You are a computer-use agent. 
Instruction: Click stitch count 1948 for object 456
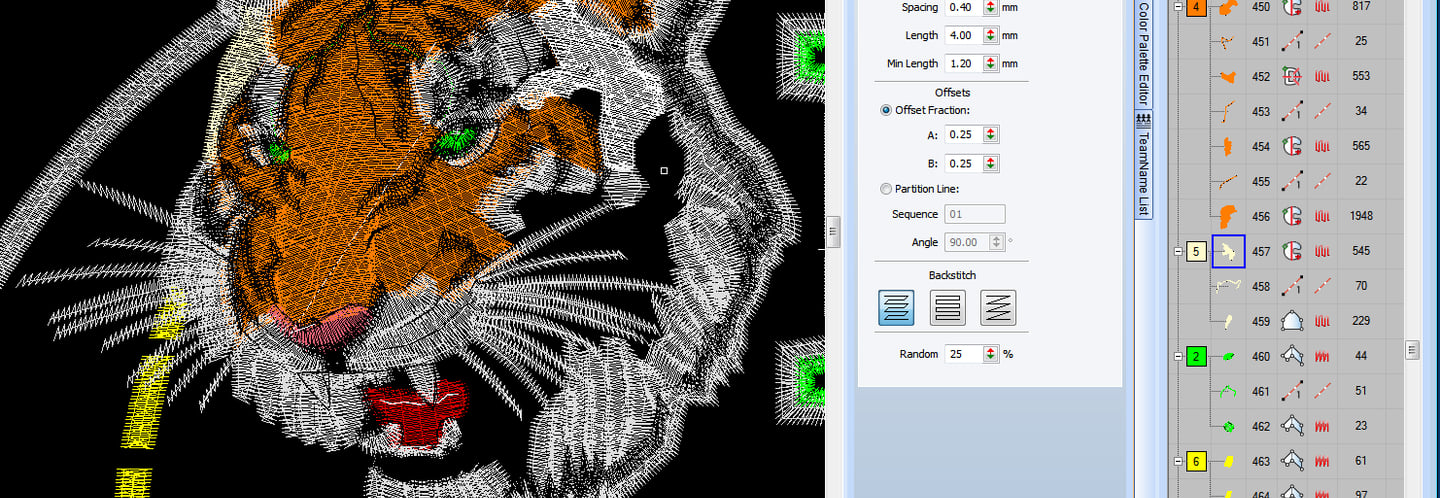(1360, 216)
